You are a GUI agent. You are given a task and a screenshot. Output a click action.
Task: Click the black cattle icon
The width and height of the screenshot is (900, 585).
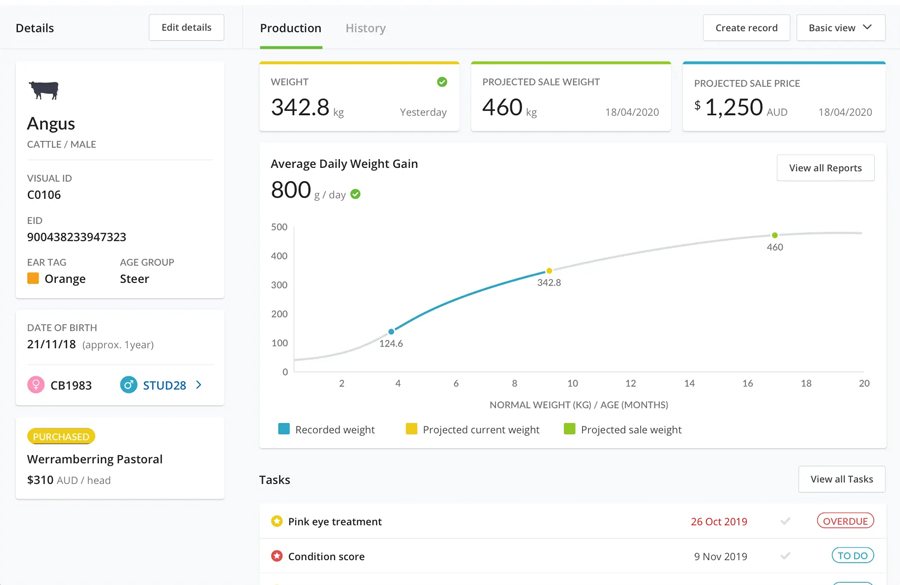[x=44, y=90]
